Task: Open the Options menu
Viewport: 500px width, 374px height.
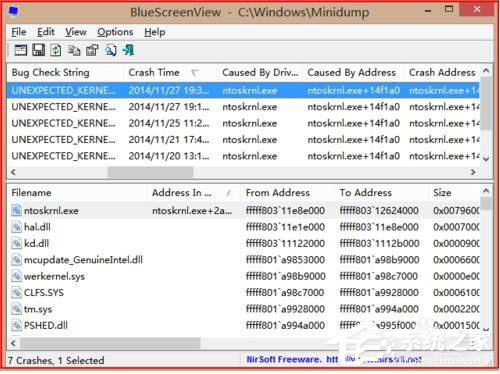Action: [115, 32]
